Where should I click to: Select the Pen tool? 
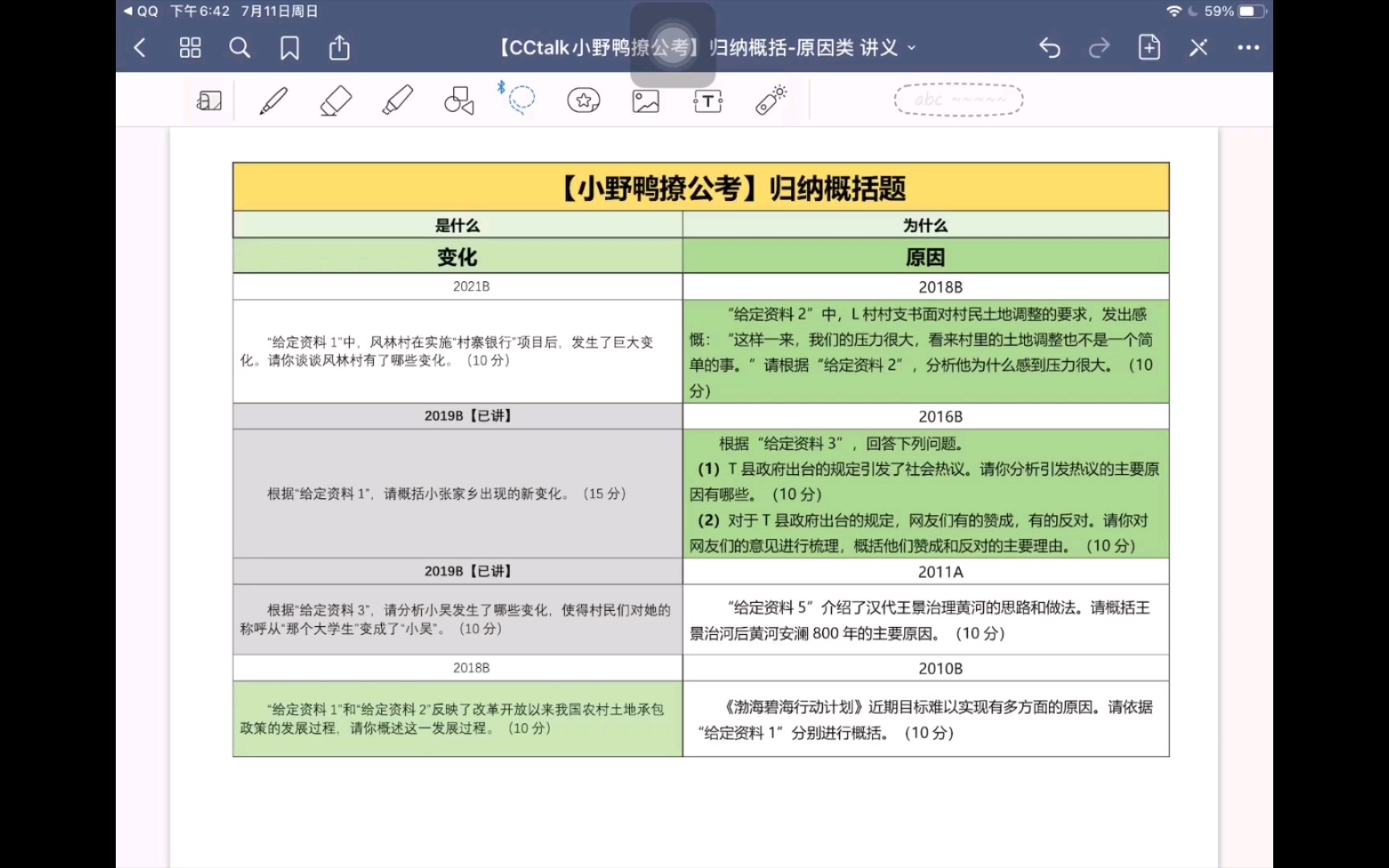(x=273, y=100)
